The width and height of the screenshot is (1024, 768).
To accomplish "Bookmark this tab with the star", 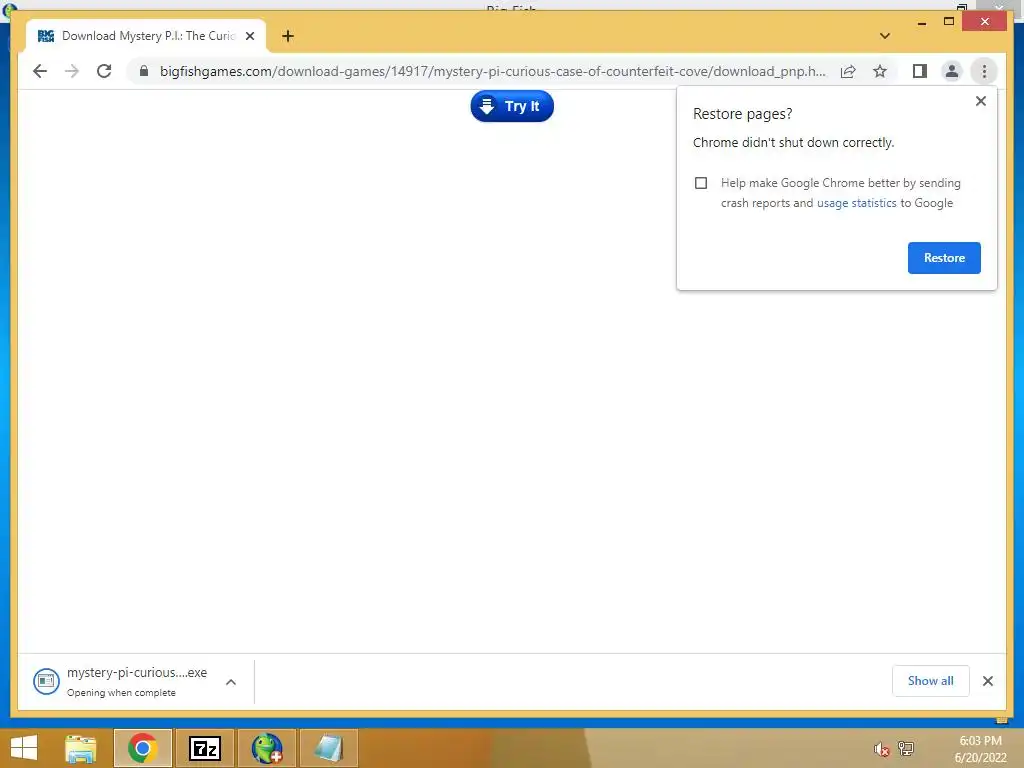I will [880, 71].
